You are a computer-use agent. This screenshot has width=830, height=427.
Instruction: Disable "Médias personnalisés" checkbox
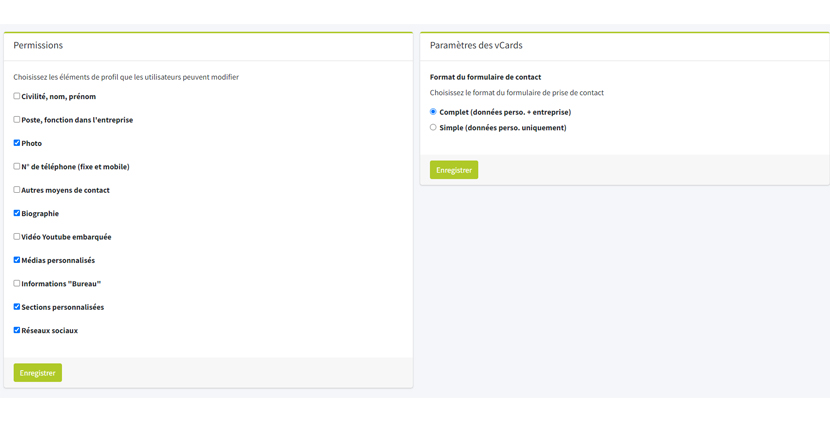(17, 260)
